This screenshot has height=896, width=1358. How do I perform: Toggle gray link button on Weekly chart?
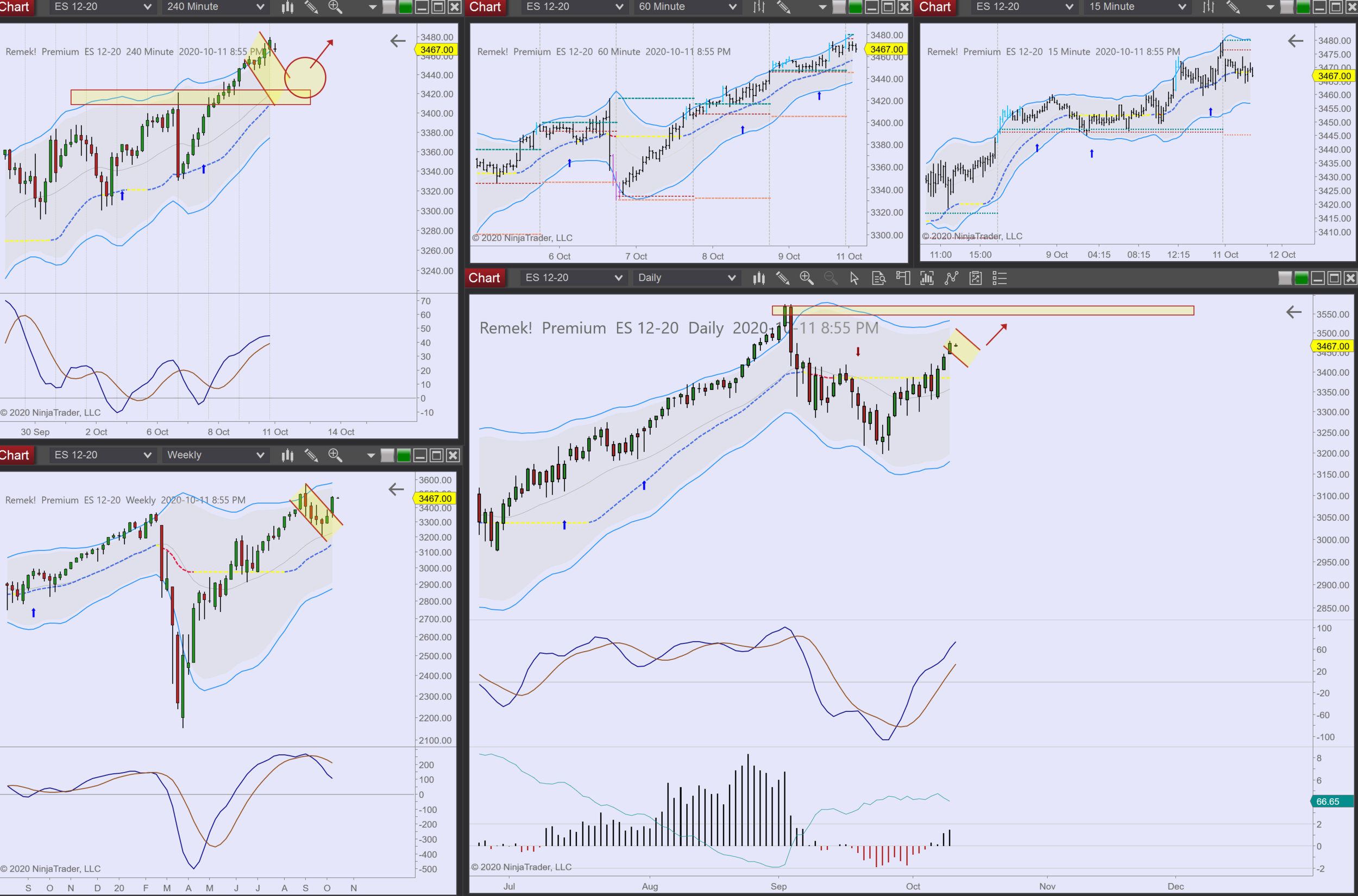(x=387, y=456)
